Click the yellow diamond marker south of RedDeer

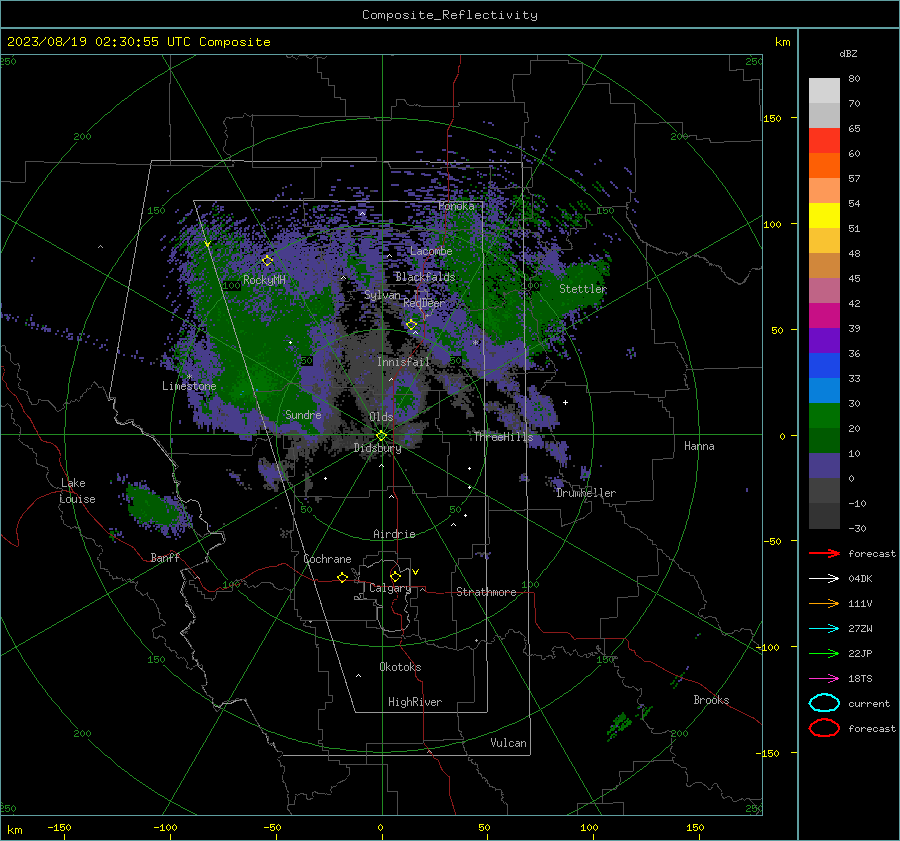pos(411,325)
